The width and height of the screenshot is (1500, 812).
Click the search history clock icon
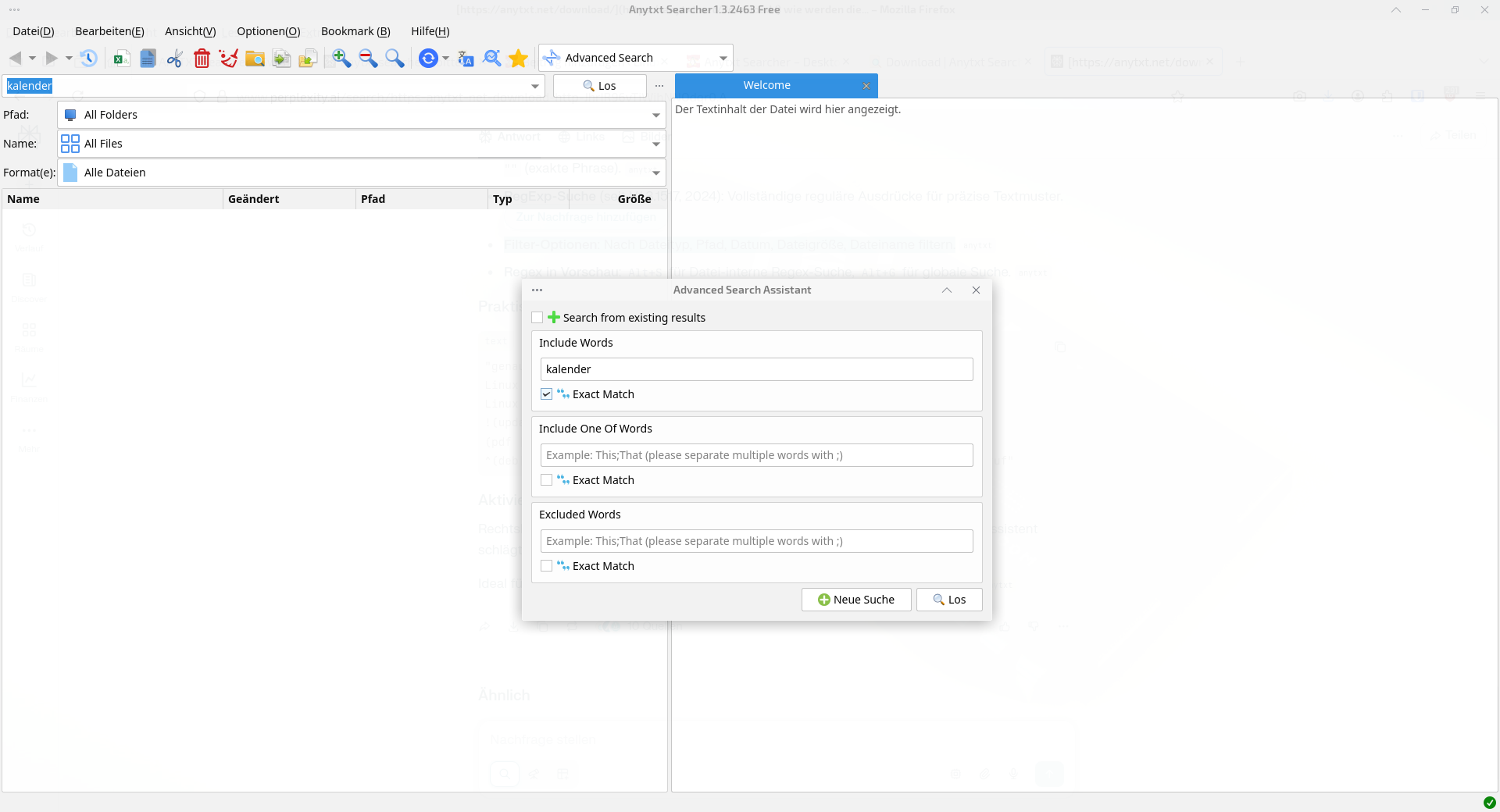click(x=88, y=58)
